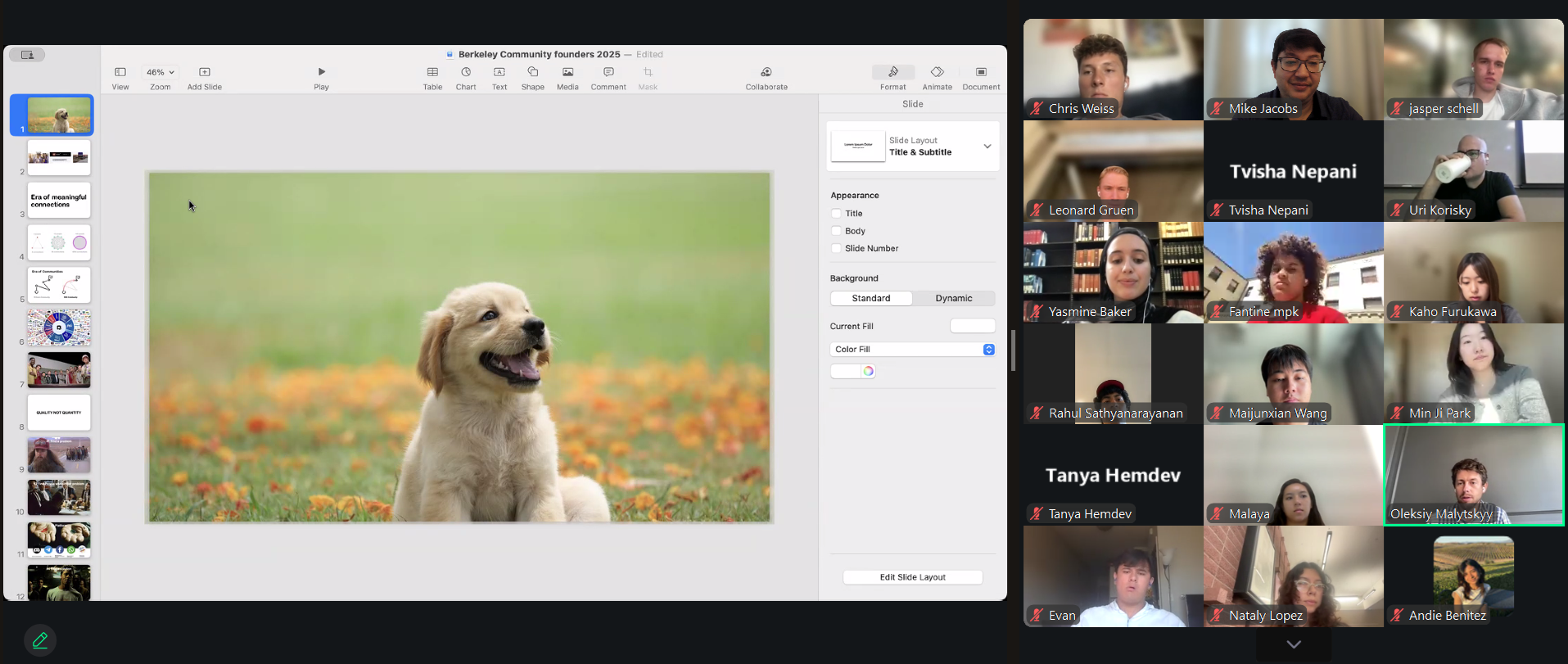Switch background to Dynamic

pyautogui.click(x=954, y=298)
